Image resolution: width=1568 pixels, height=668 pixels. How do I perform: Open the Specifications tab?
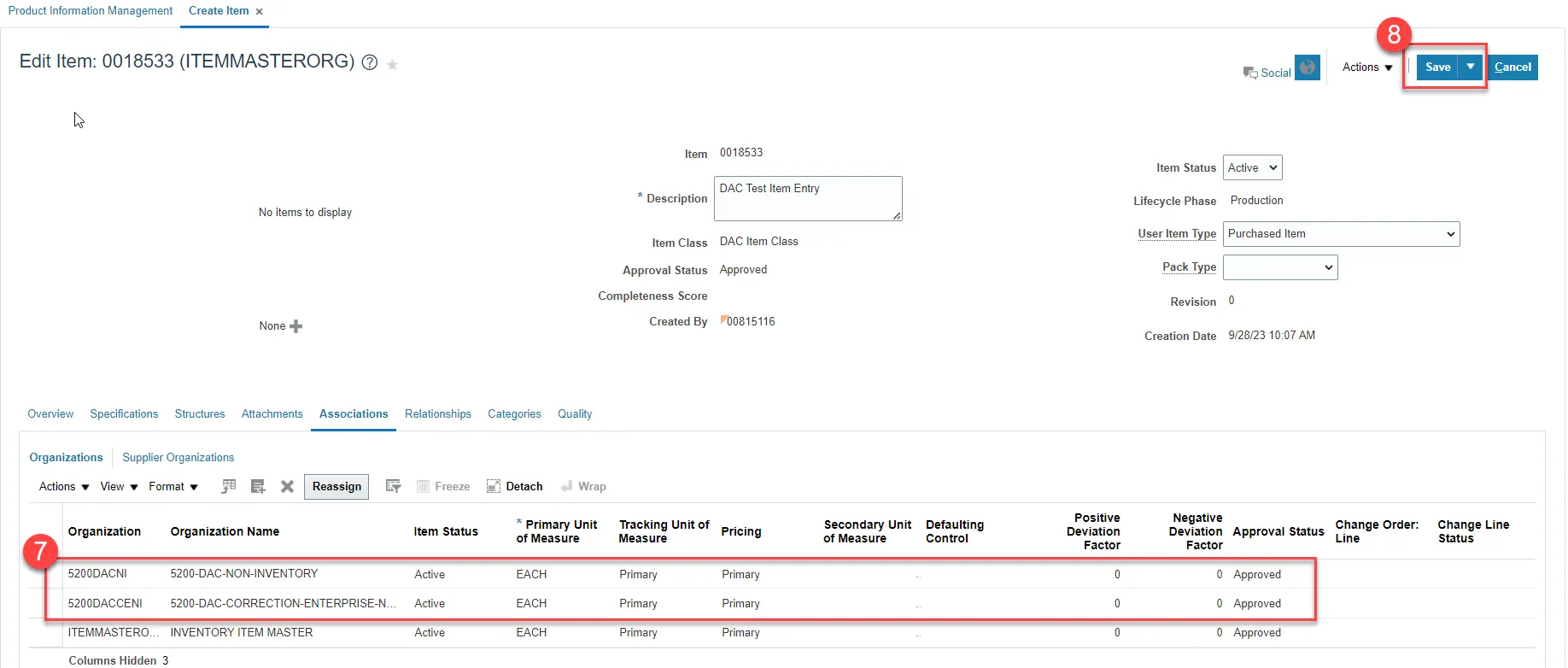point(124,414)
